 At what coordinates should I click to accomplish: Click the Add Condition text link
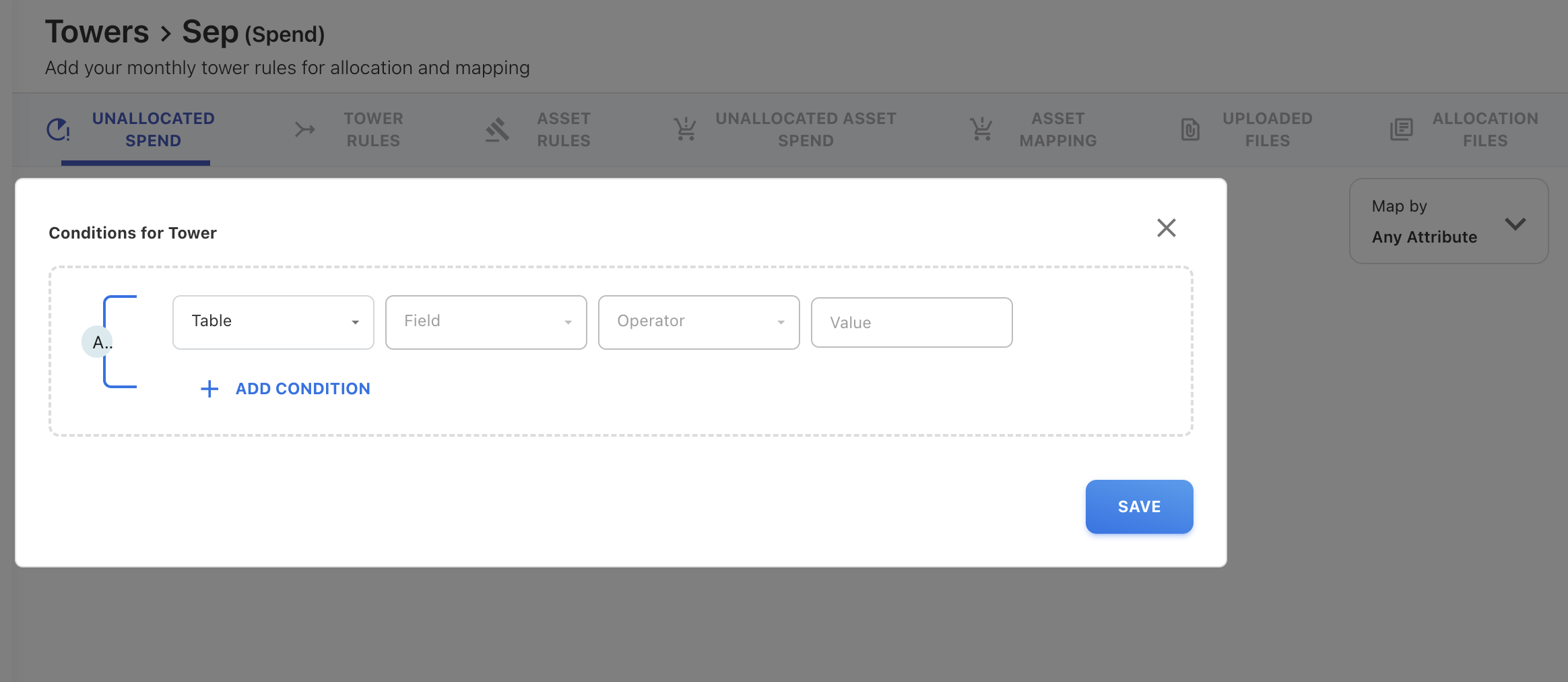302,389
